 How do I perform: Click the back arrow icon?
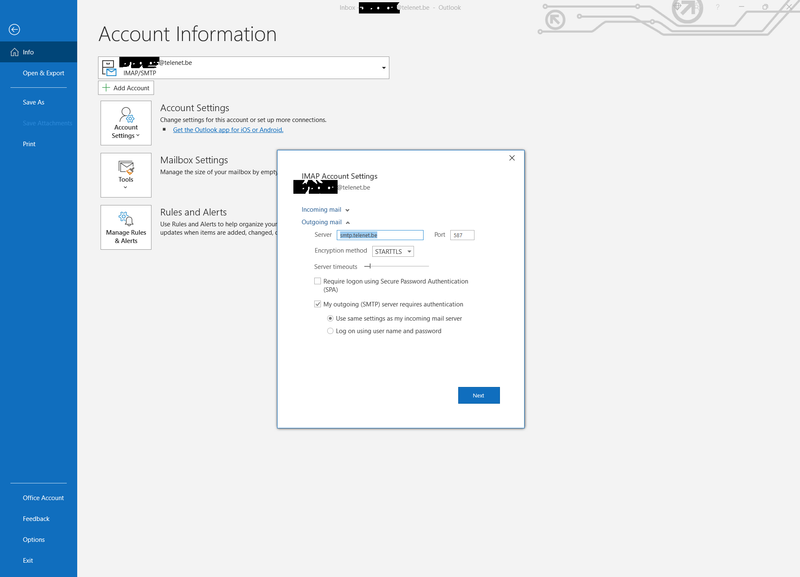point(14,30)
